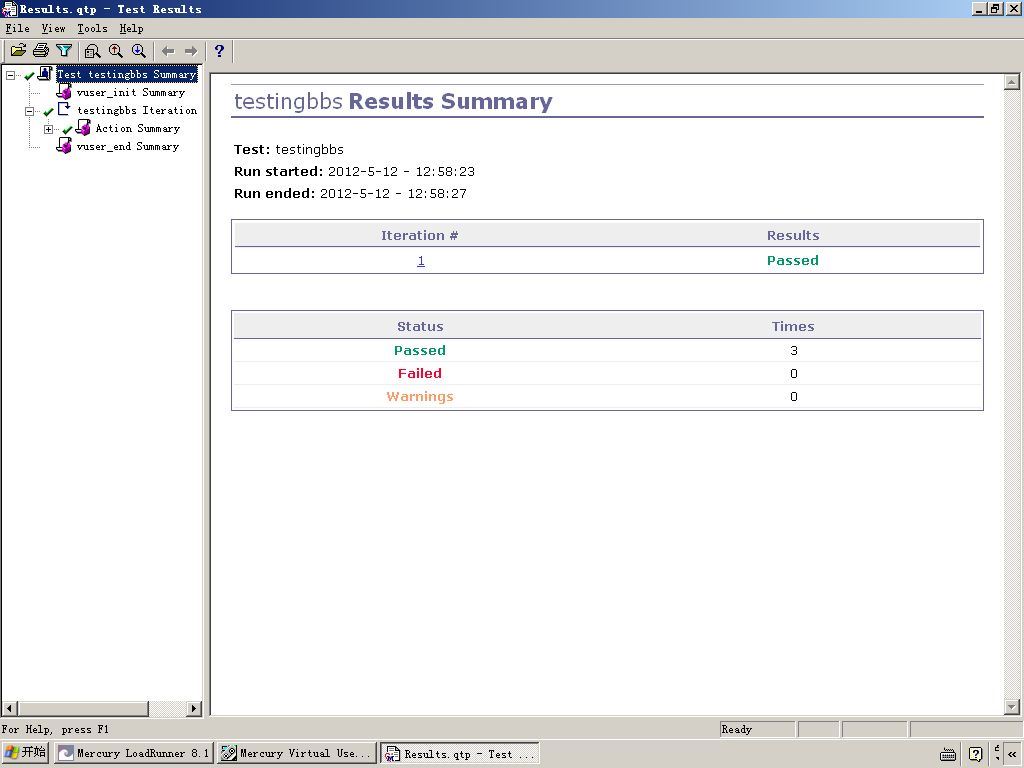Open the Tools menu
1024x768 pixels.
pyautogui.click(x=92, y=28)
